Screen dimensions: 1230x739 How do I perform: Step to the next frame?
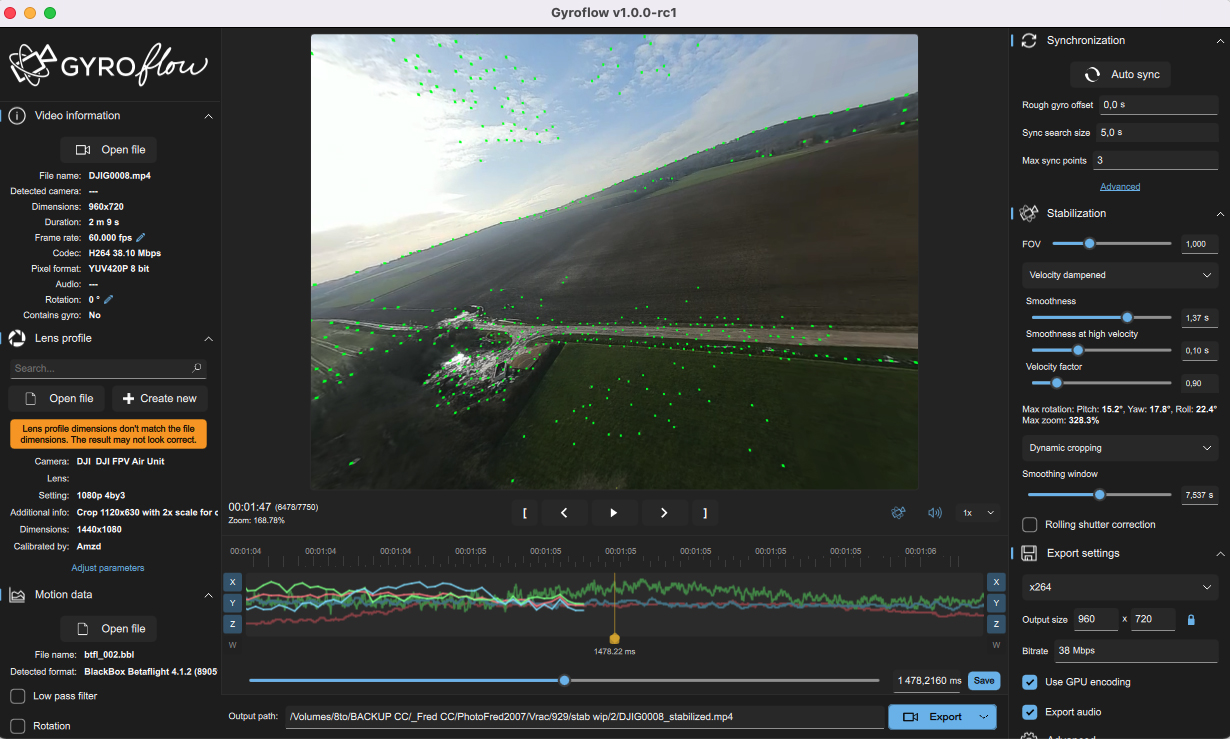664,513
